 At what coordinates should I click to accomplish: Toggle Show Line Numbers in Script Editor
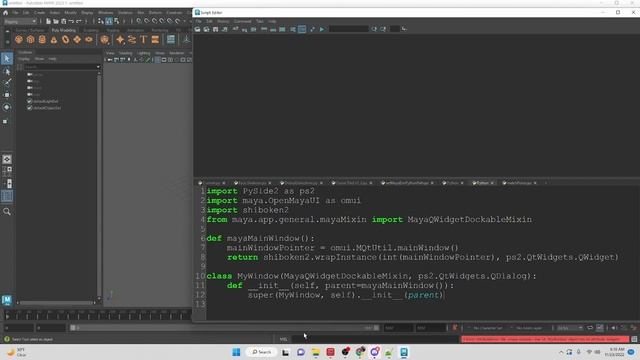pyautogui.click(x=302, y=29)
